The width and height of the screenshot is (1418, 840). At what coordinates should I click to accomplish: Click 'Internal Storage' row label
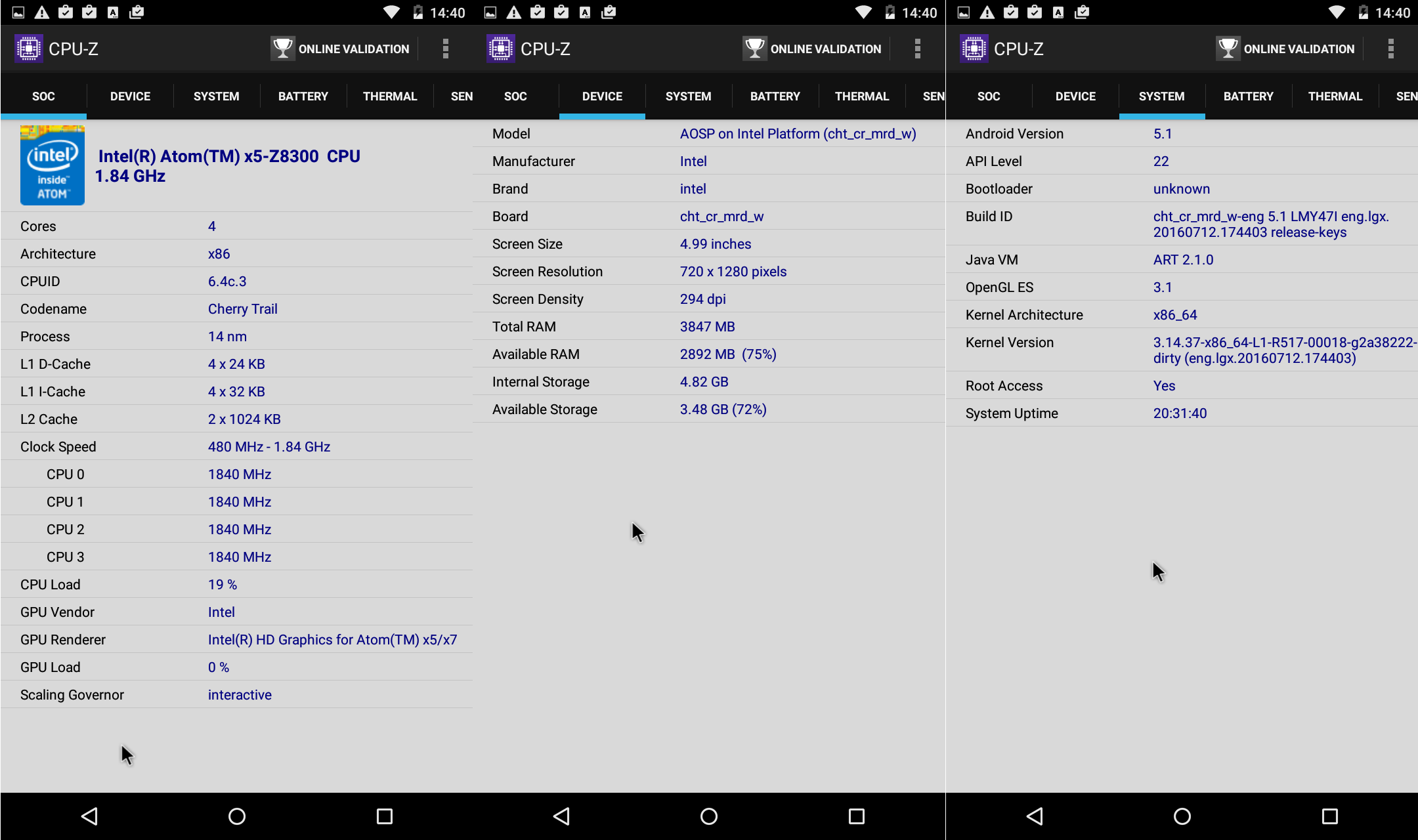pyautogui.click(x=541, y=382)
